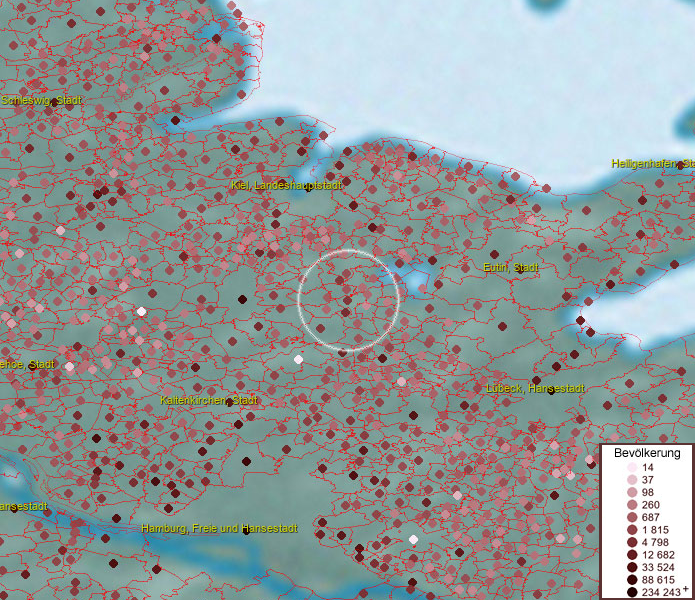Screen dimensions: 695x600
Task: Click legend value text 1 815
Action: [x=656, y=530]
